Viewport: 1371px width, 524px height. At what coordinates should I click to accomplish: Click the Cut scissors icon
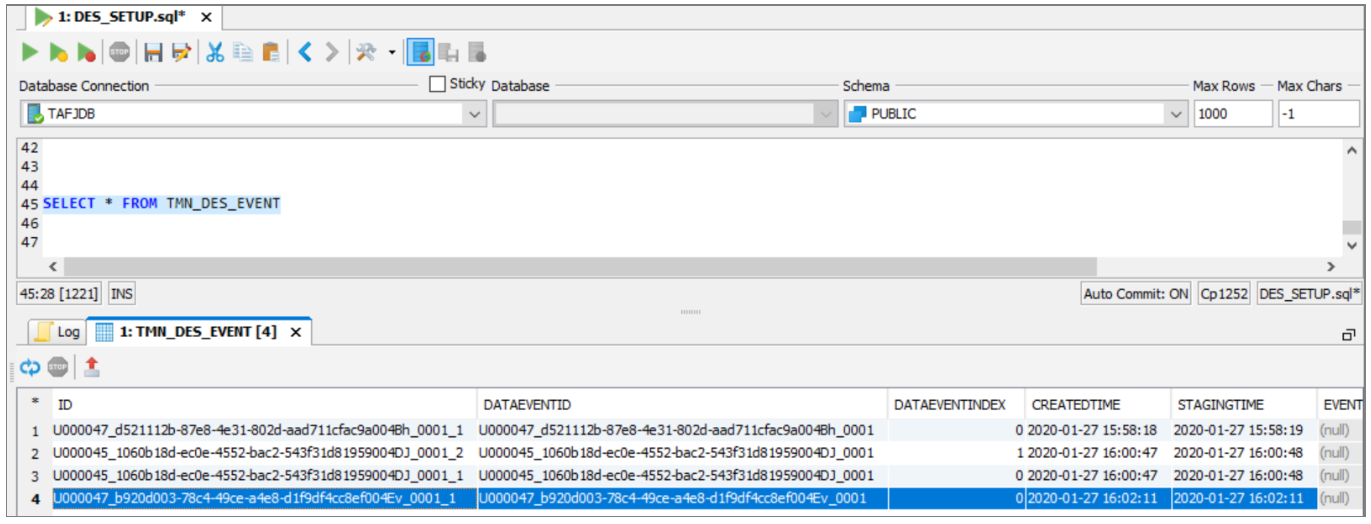click(214, 52)
